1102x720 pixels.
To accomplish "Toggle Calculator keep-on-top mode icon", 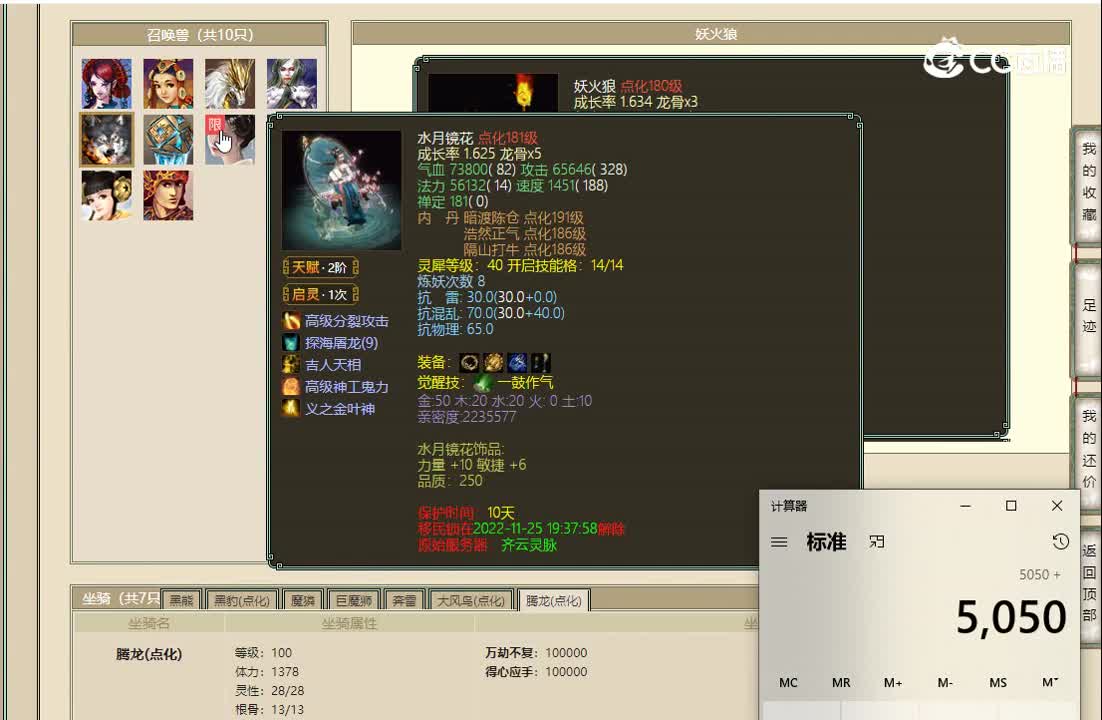I will pyautogui.click(x=876, y=542).
